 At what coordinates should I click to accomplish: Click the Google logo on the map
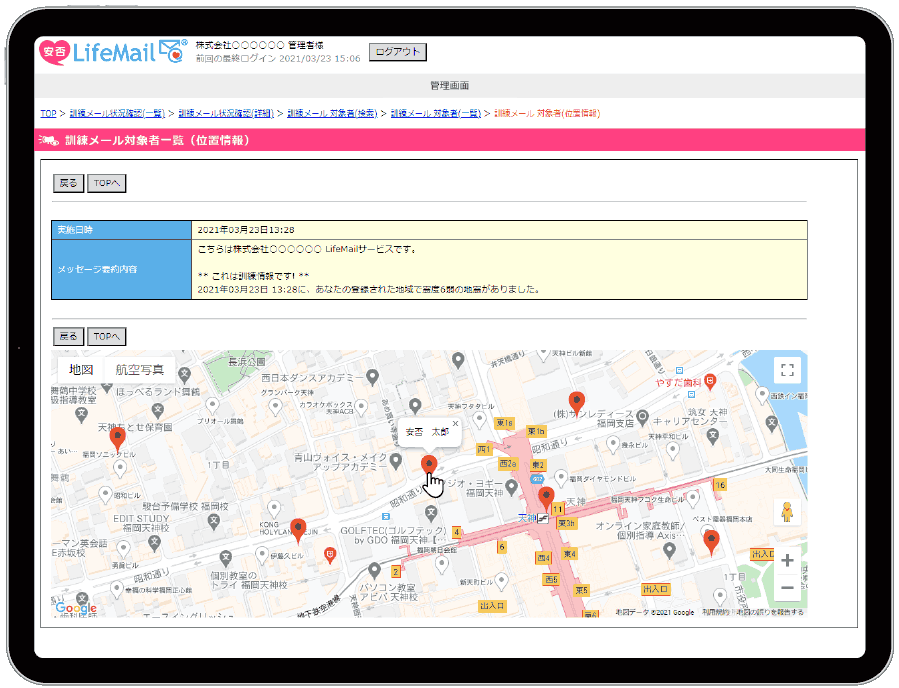point(76,608)
